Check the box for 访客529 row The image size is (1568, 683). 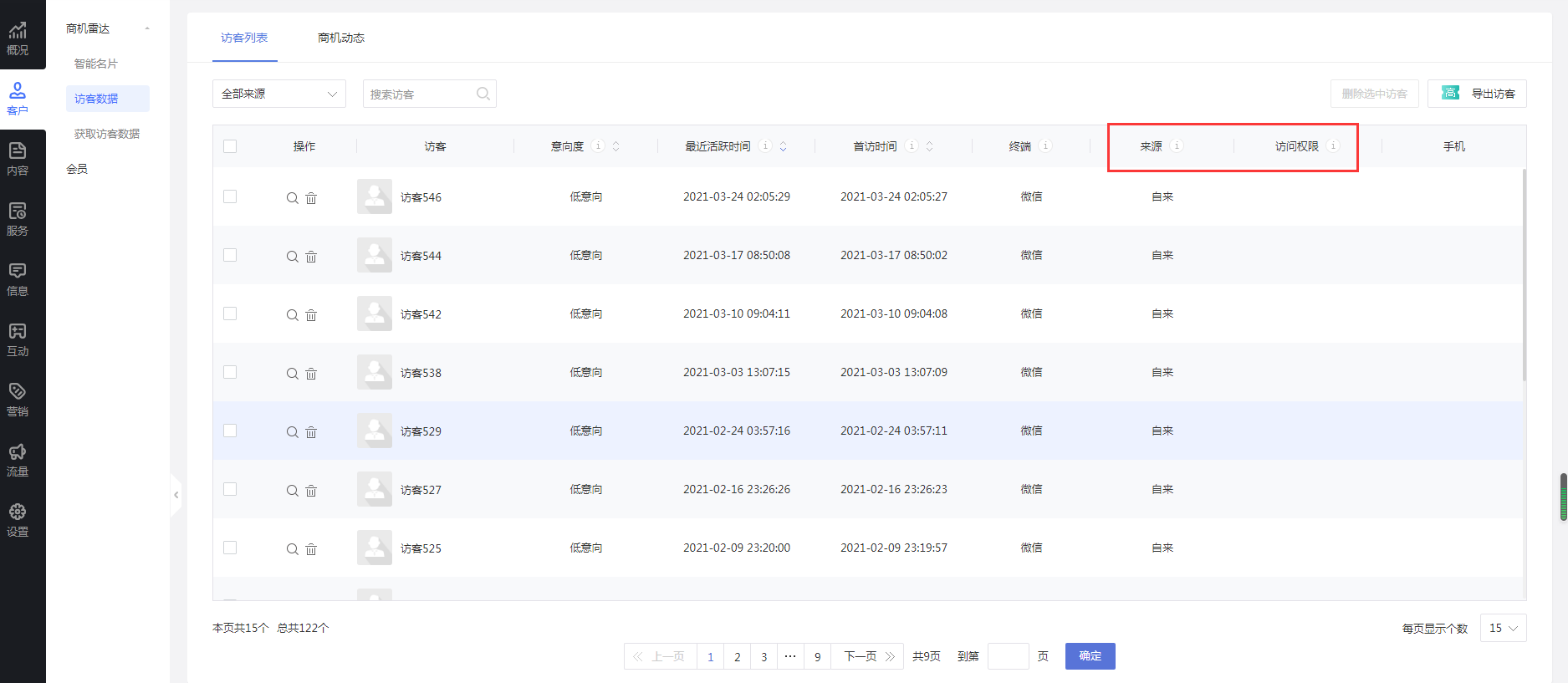[x=230, y=431]
